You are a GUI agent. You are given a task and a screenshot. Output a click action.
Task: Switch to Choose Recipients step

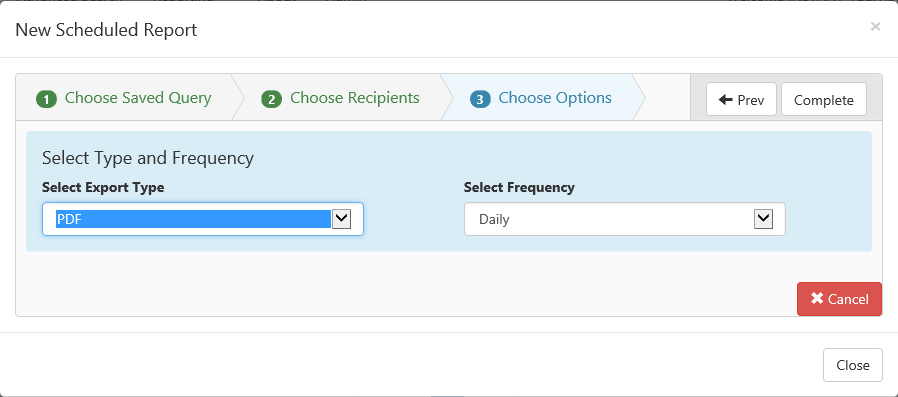(355, 98)
